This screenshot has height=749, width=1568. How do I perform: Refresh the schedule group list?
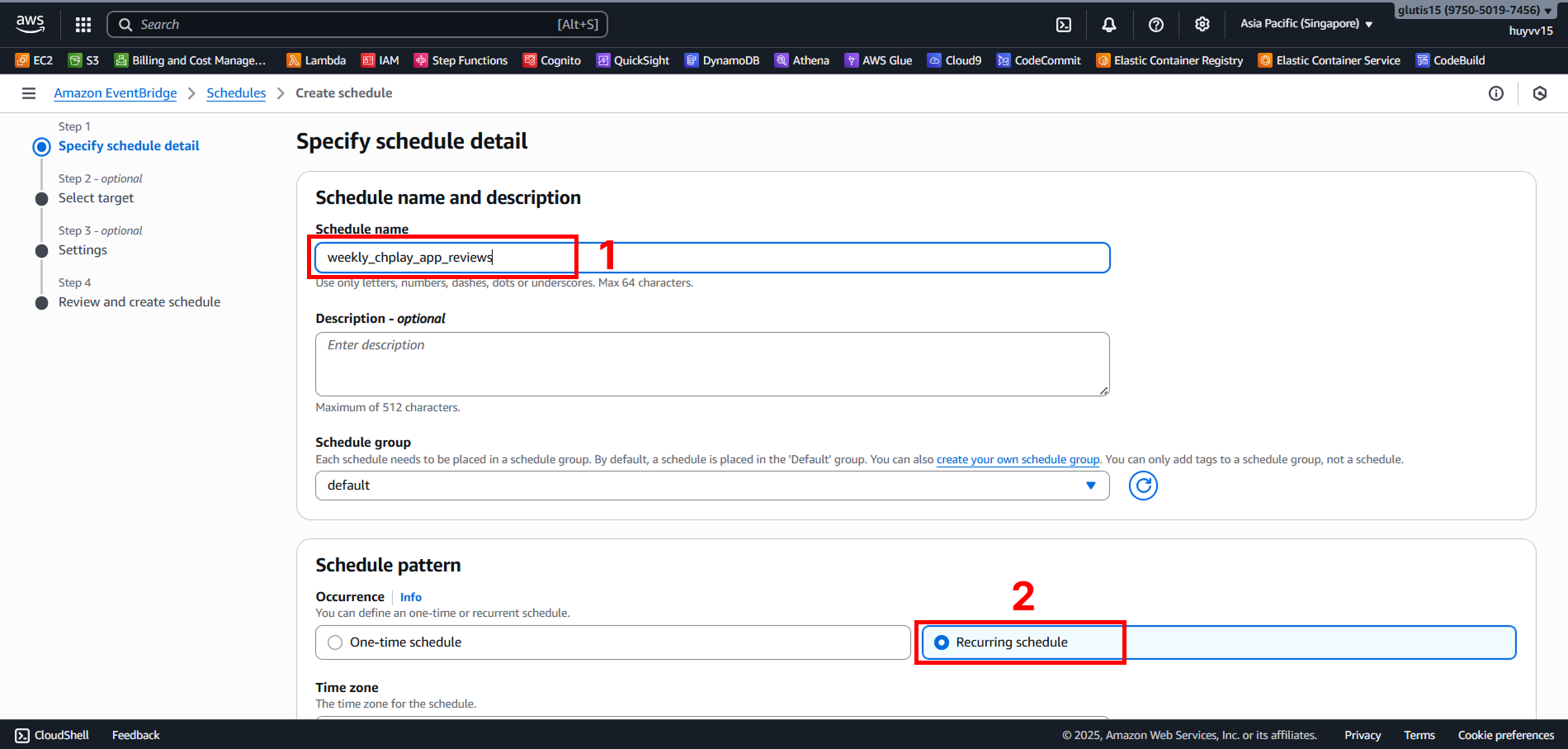point(1143,486)
